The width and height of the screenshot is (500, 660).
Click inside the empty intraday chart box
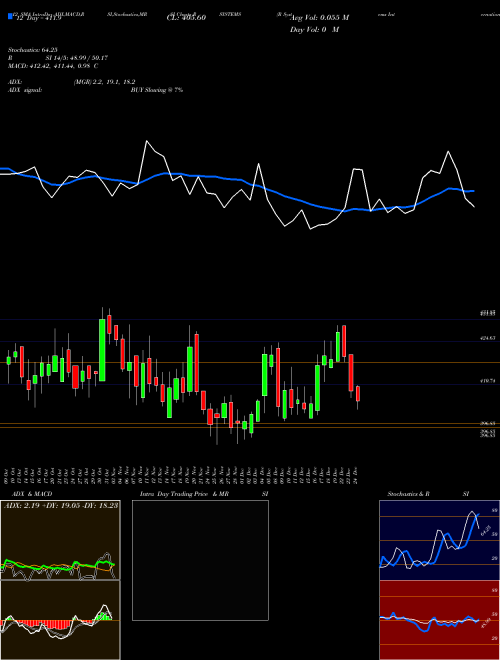tap(200, 560)
